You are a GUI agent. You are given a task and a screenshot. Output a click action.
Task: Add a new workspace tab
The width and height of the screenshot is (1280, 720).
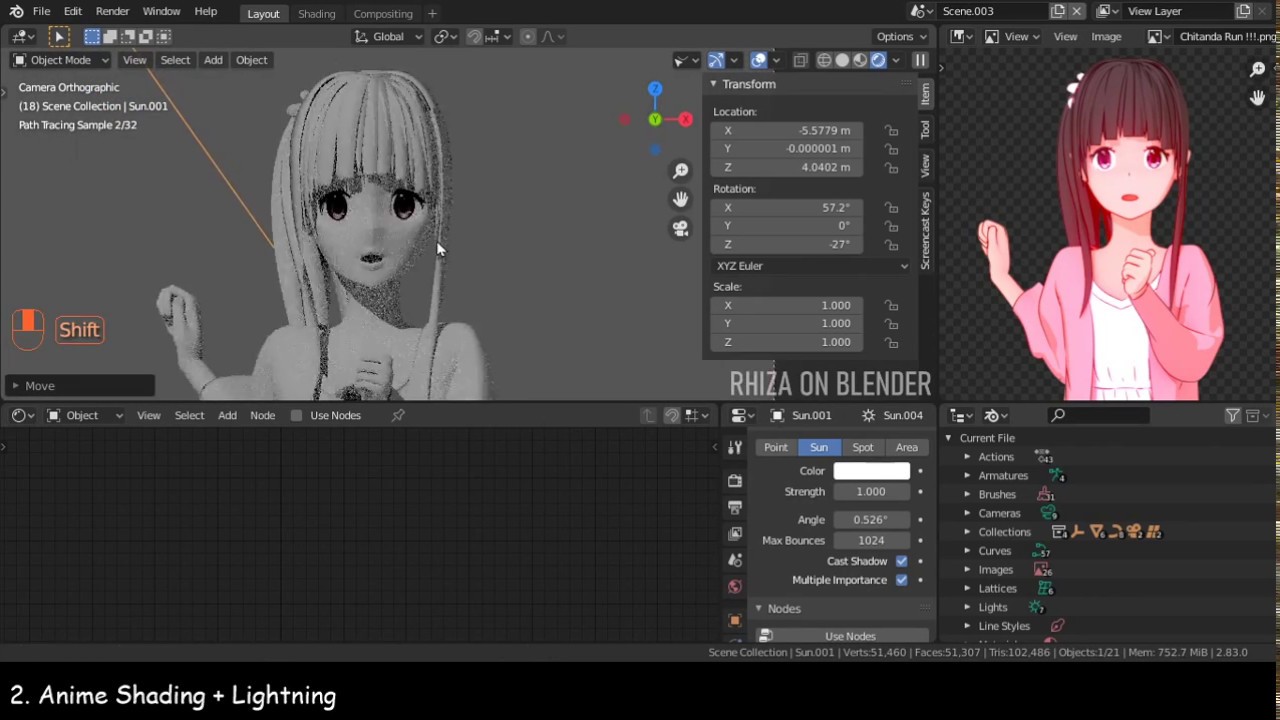[432, 14]
